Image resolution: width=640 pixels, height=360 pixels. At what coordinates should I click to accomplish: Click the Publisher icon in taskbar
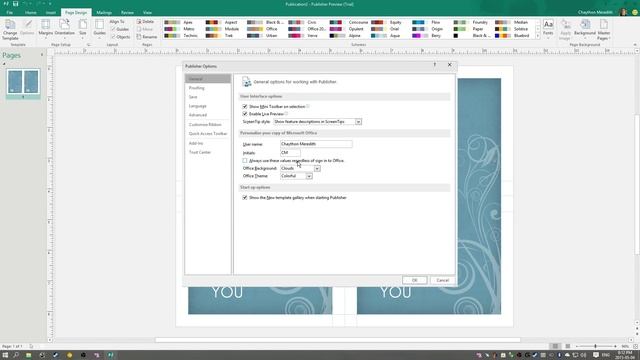pos(111,355)
